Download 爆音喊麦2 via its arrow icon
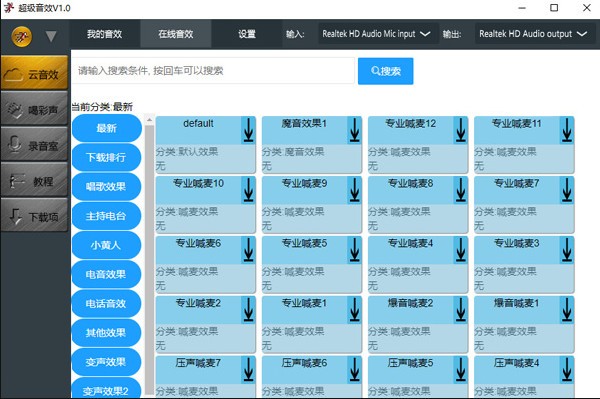 461,310
